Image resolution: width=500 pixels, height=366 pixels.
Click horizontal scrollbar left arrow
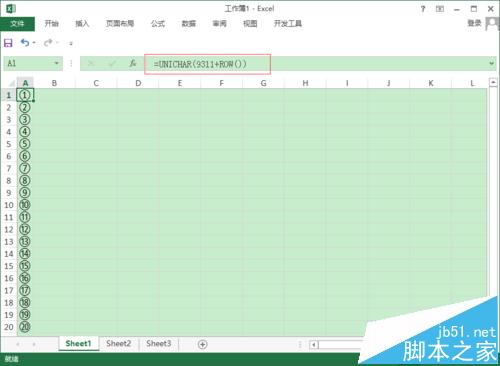(314, 345)
